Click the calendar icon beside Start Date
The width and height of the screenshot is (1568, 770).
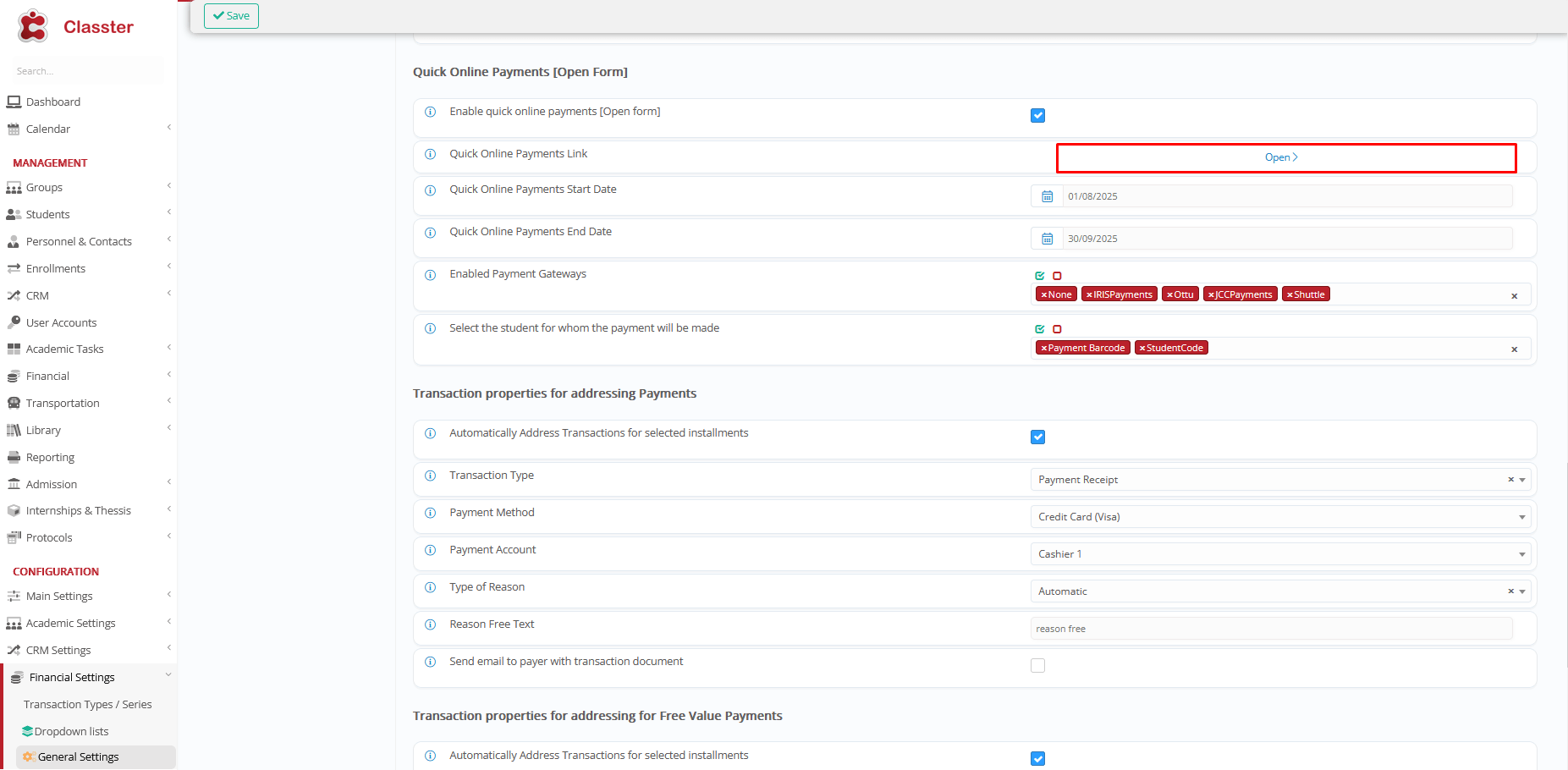click(x=1047, y=196)
